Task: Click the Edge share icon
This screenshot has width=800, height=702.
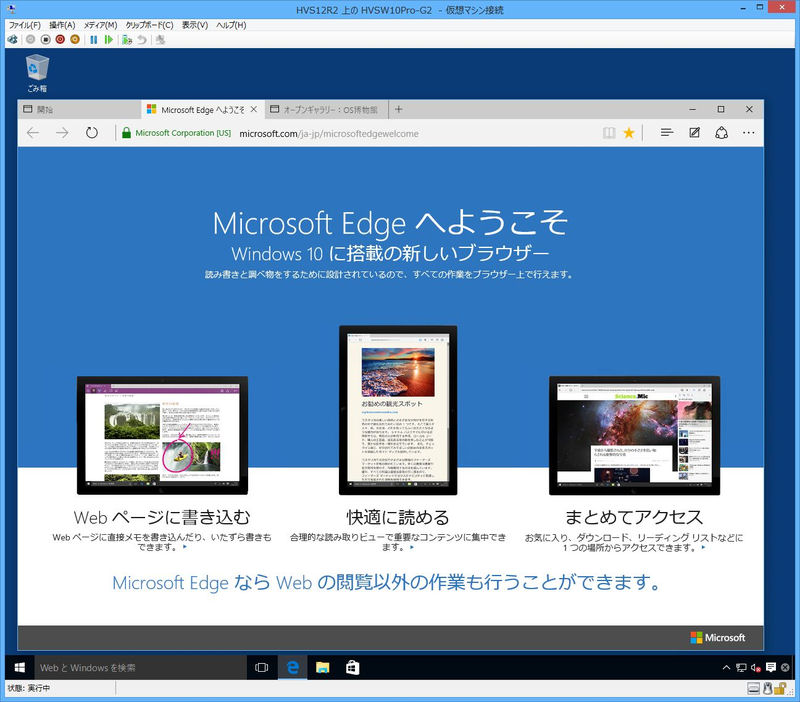Action: [721, 133]
